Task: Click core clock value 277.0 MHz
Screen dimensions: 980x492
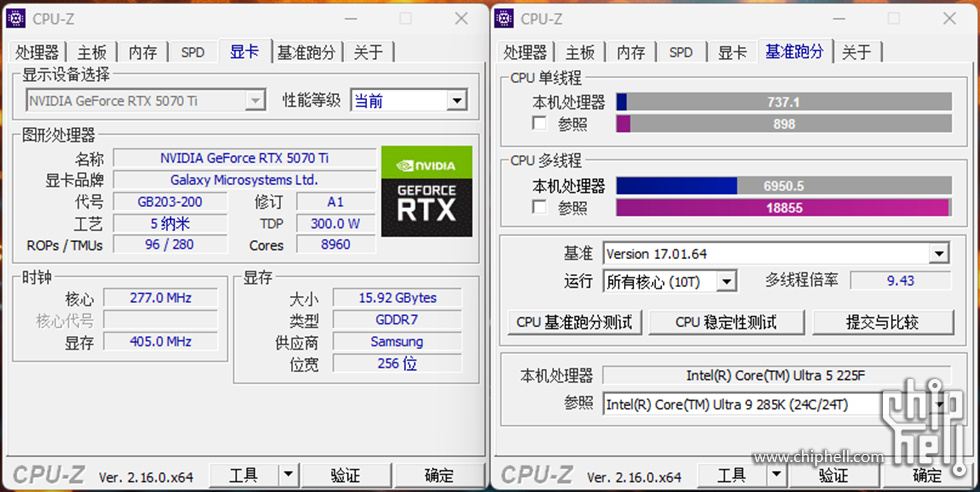Action: (161, 298)
